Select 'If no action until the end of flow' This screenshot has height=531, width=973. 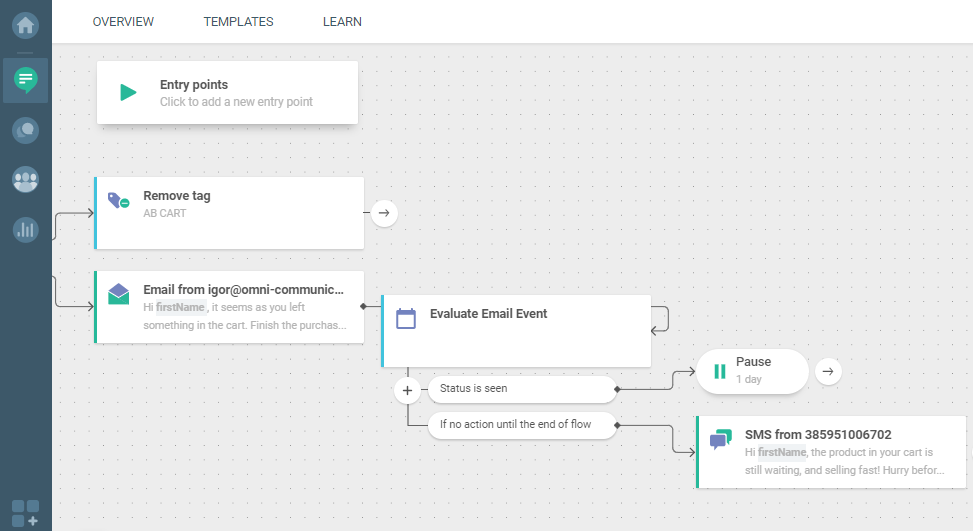click(x=521, y=424)
